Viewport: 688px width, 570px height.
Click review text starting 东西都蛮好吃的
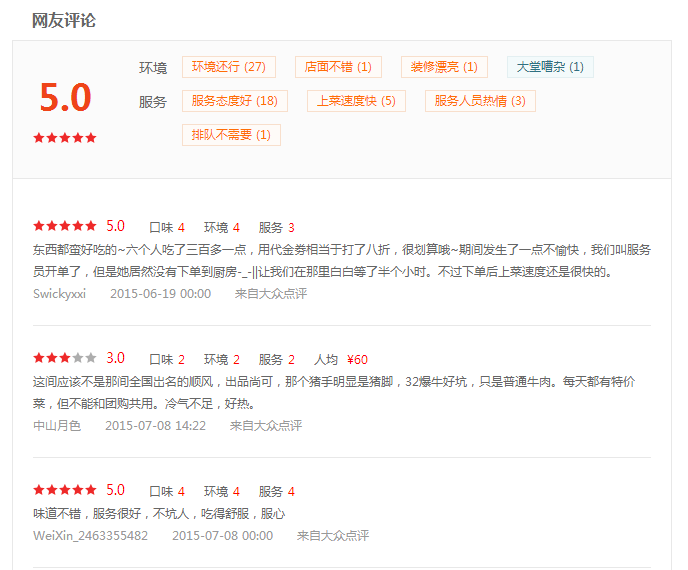click(x=342, y=261)
